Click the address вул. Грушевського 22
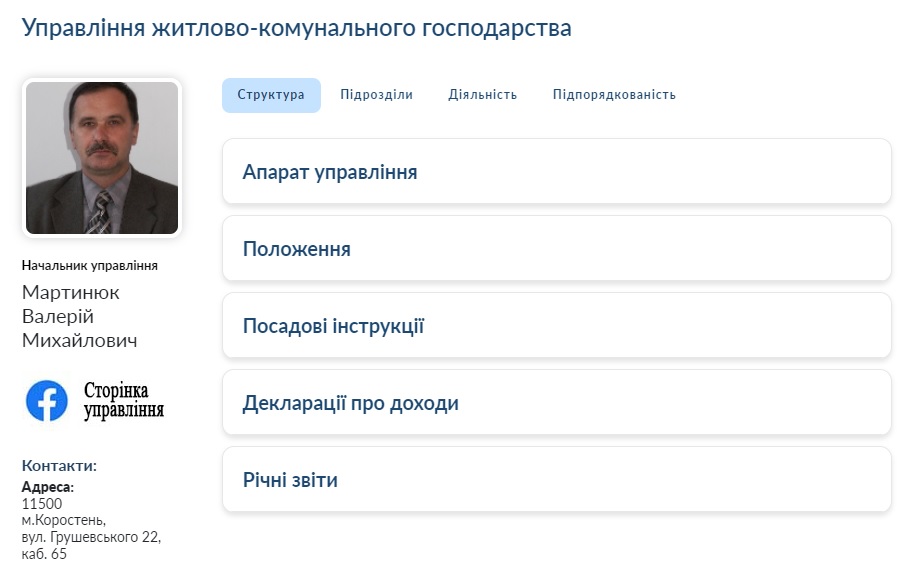Screen dimensions: 917x576 (91, 537)
